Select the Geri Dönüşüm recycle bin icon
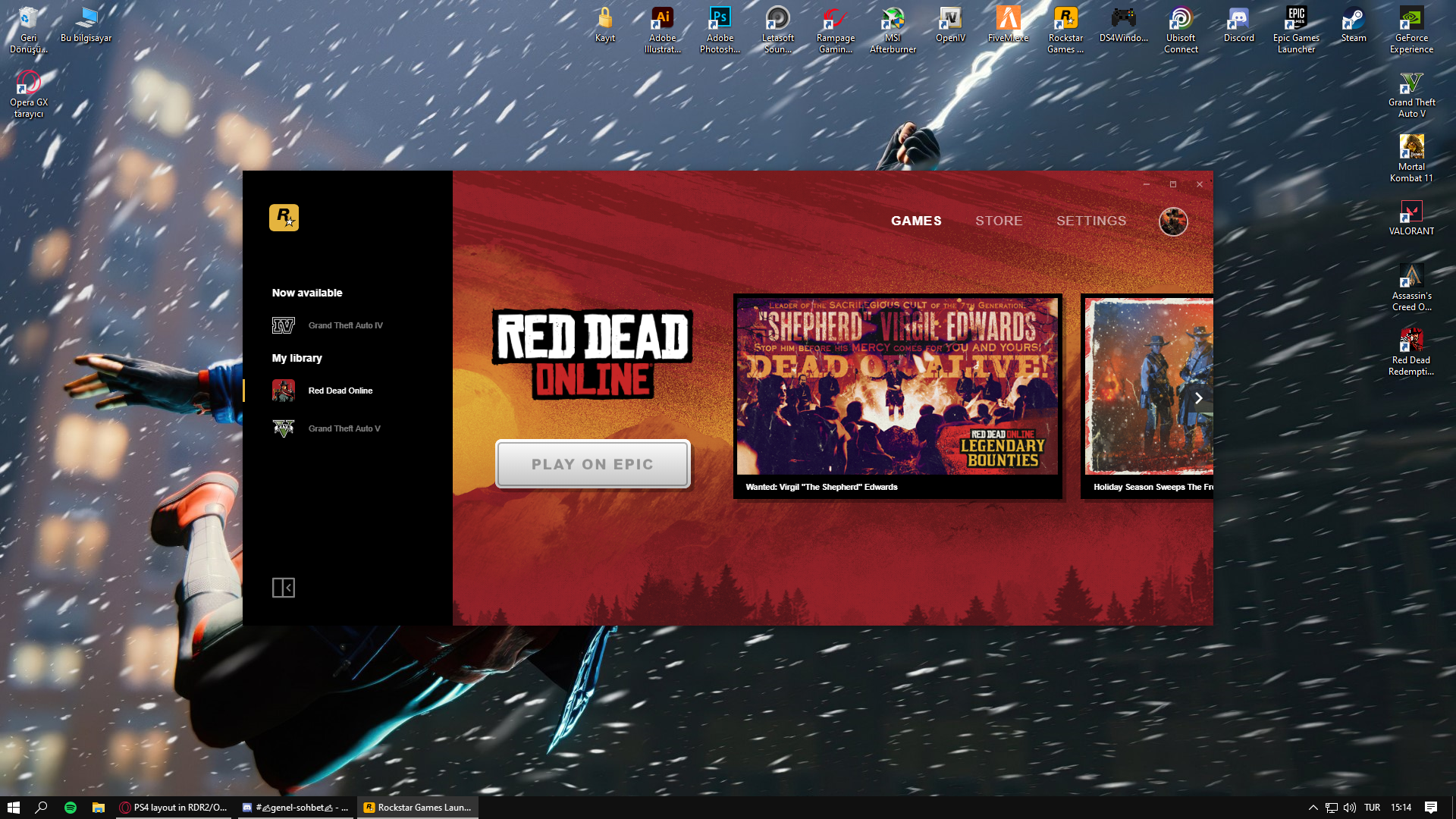This screenshot has height=819, width=1456. (28, 30)
